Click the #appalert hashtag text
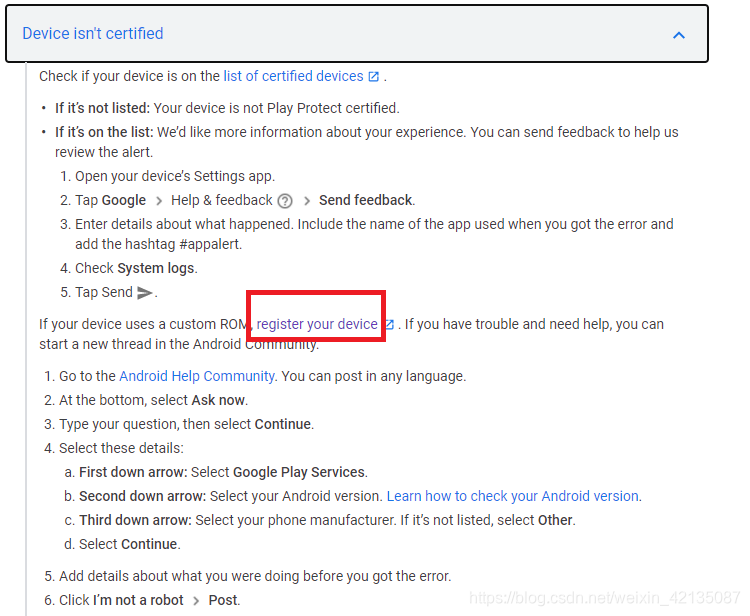 pos(209,244)
